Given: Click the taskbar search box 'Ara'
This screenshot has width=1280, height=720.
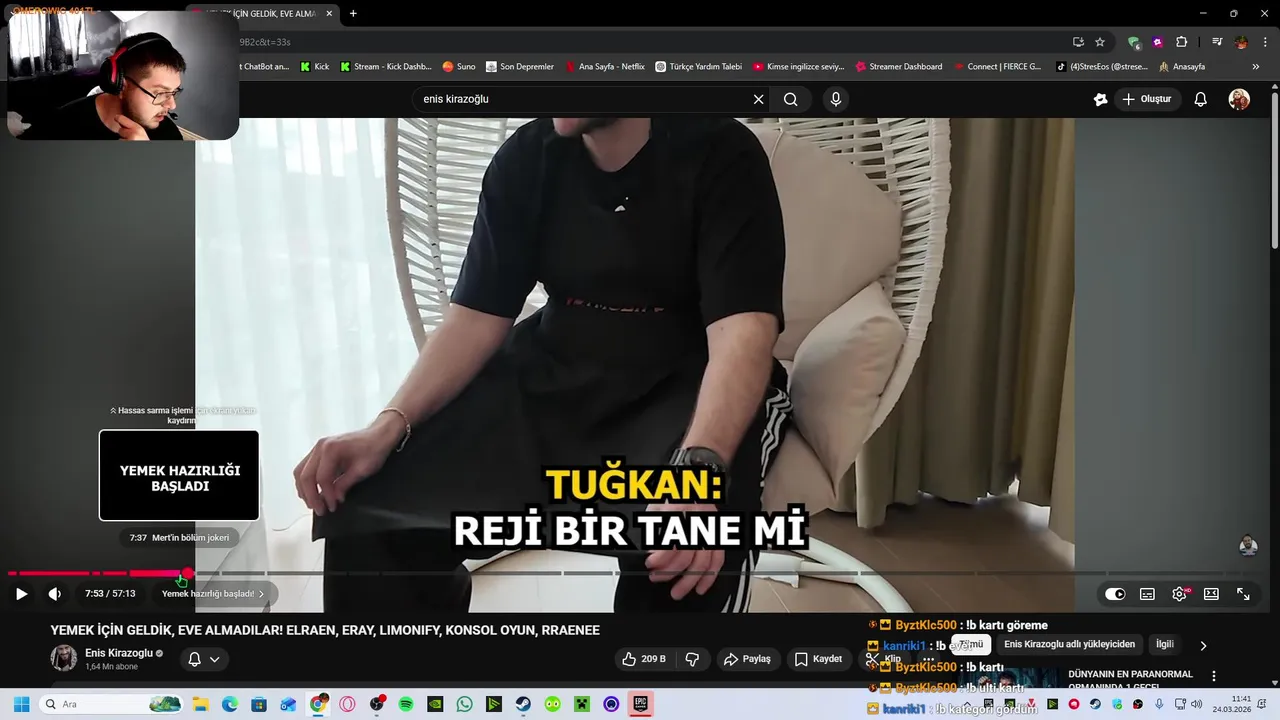Looking at the screenshot, I should [110, 704].
